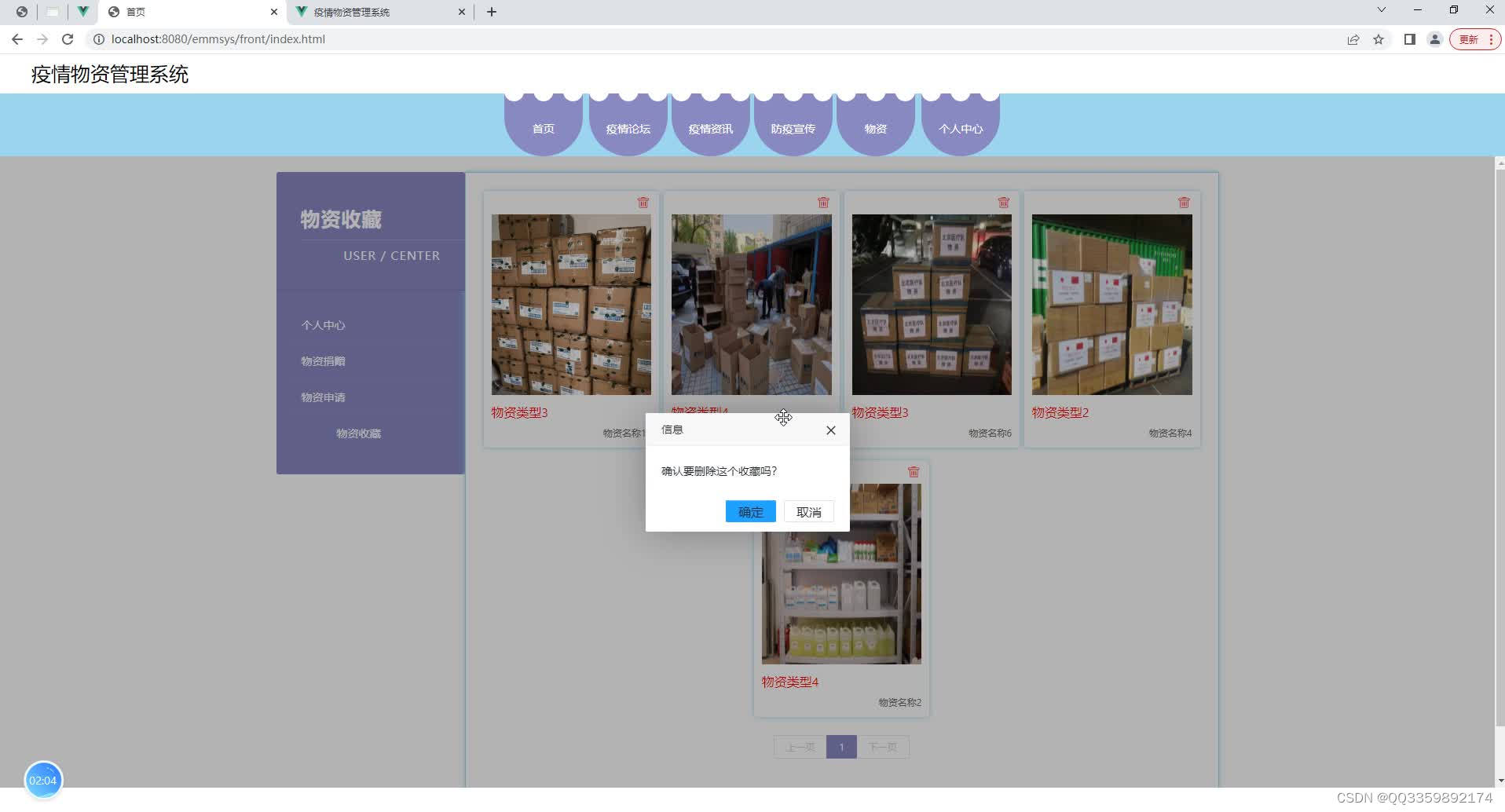Open 物资 in the navigation bar

click(x=876, y=125)
